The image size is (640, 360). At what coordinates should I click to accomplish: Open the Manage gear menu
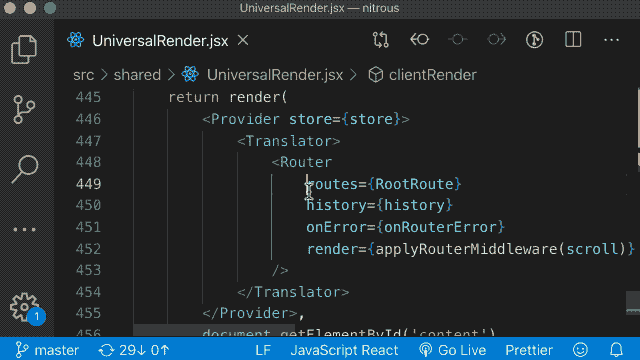click(x=24, y=307)
